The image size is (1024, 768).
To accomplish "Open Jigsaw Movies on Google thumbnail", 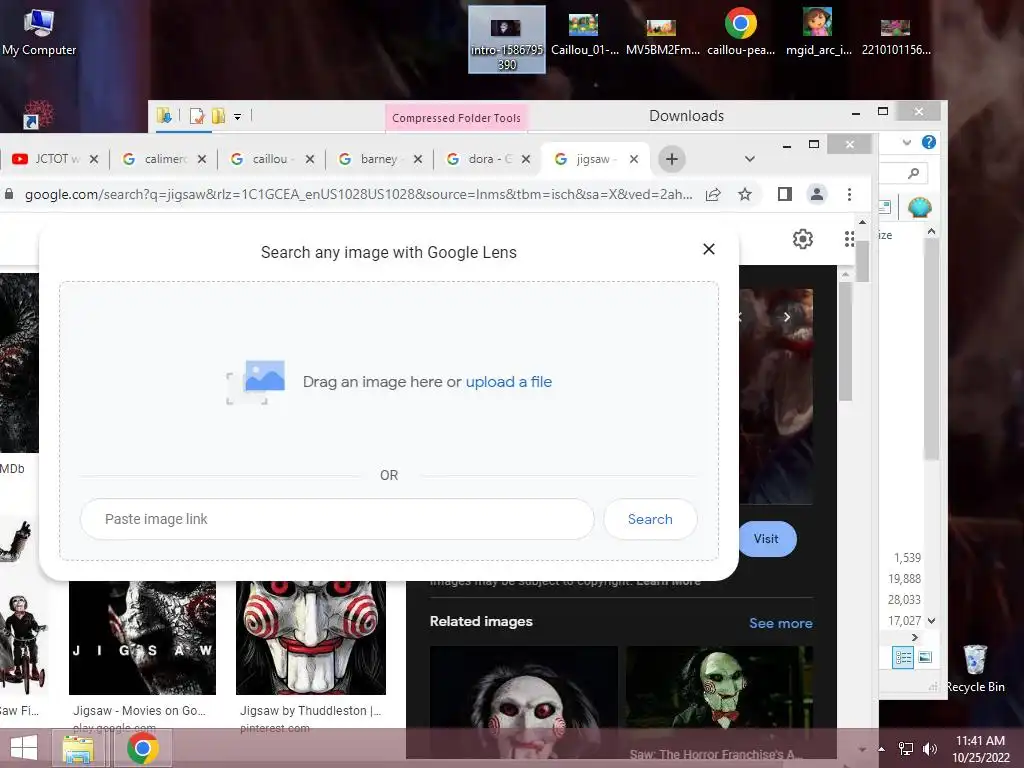I will coord(142,638).
